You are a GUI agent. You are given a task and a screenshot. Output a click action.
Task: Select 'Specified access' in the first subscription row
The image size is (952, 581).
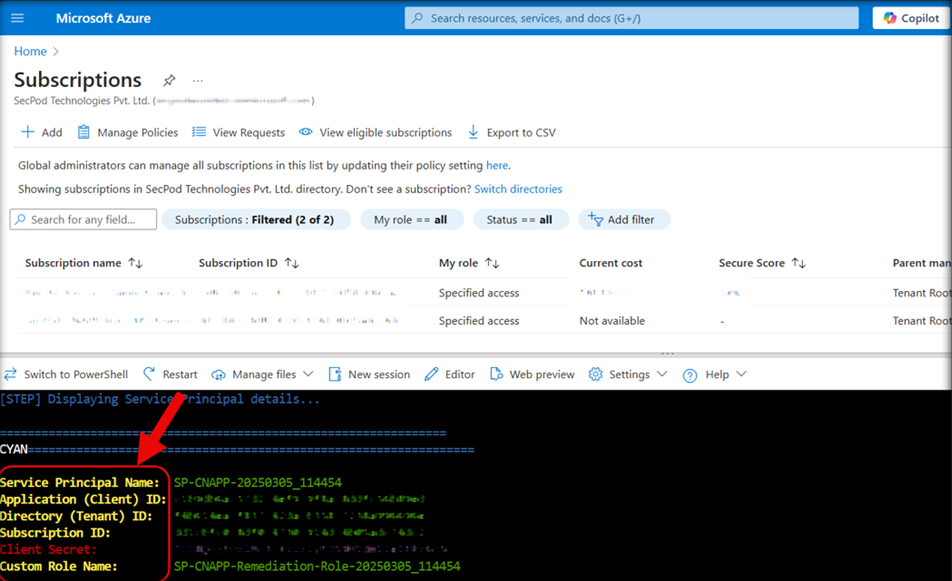(x=479, y=293)
